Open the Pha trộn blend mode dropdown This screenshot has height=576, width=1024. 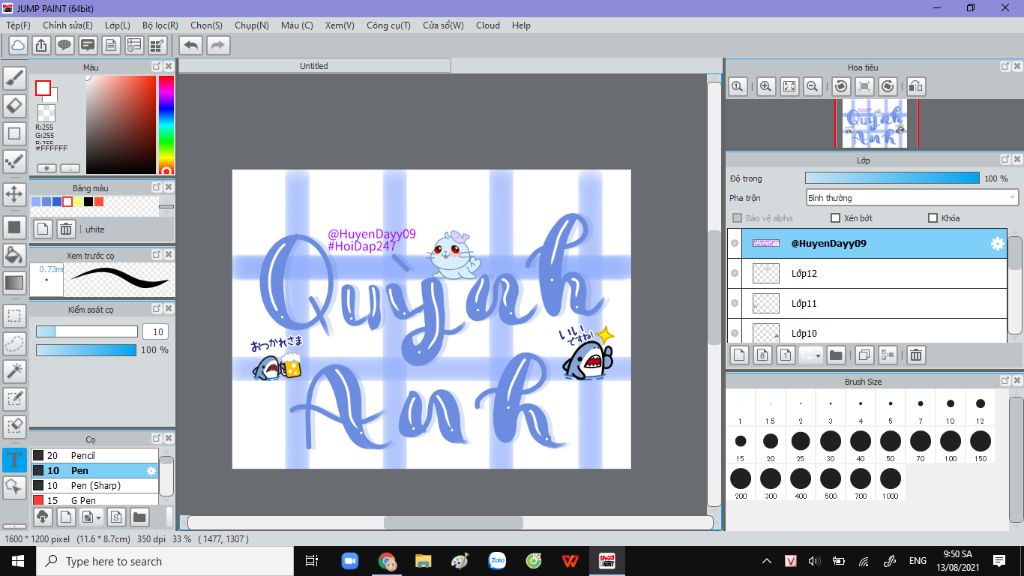click(912, 198)
